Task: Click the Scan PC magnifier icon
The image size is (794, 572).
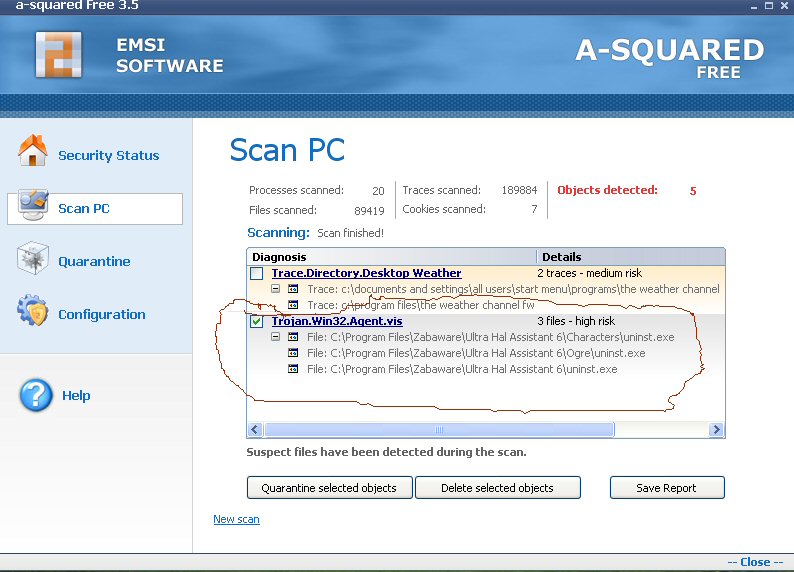Action: [x=32, y=206]
